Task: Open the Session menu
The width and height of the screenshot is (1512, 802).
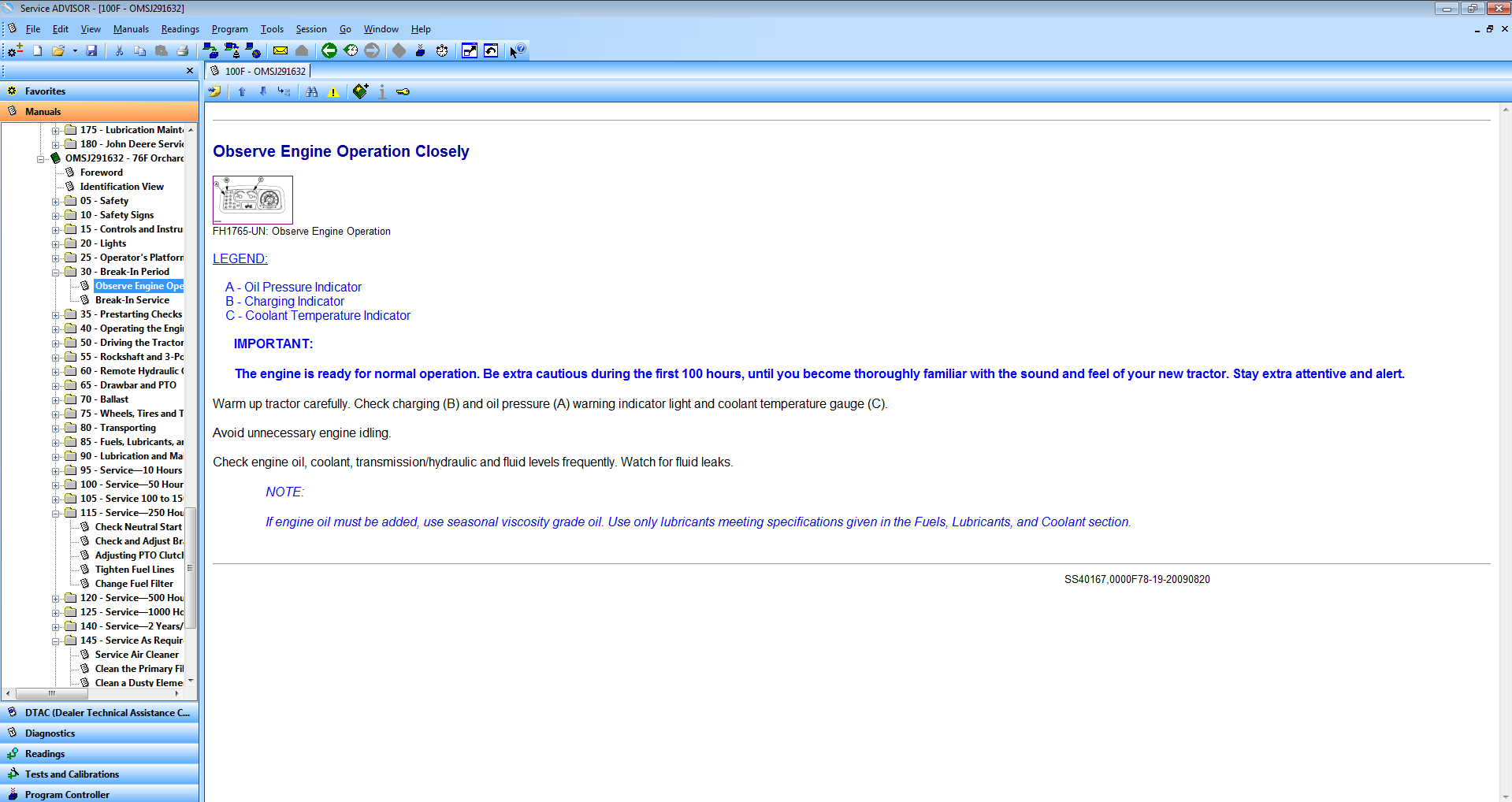Action: coord(311,29)
